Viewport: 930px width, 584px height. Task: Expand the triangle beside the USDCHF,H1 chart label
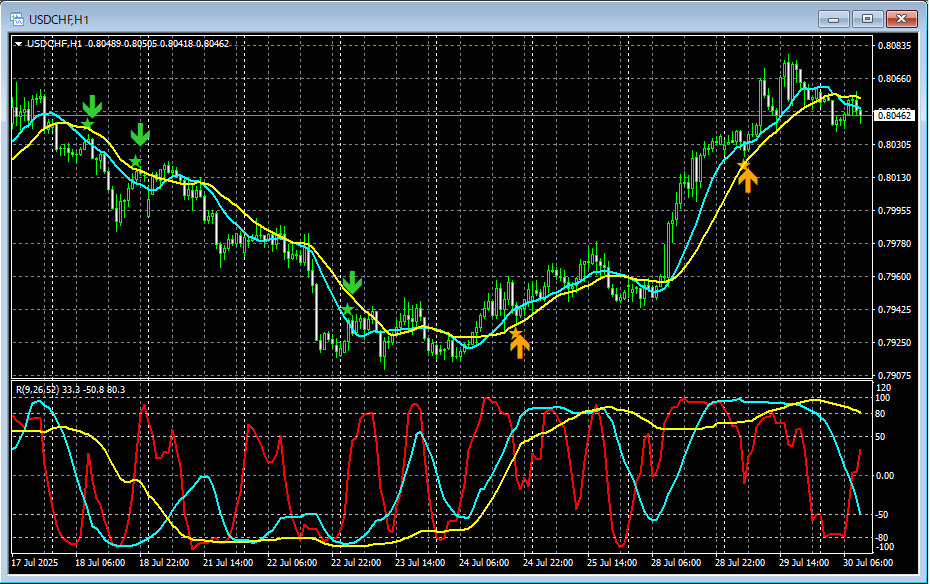pyautogui.click(x=19, y=44)
